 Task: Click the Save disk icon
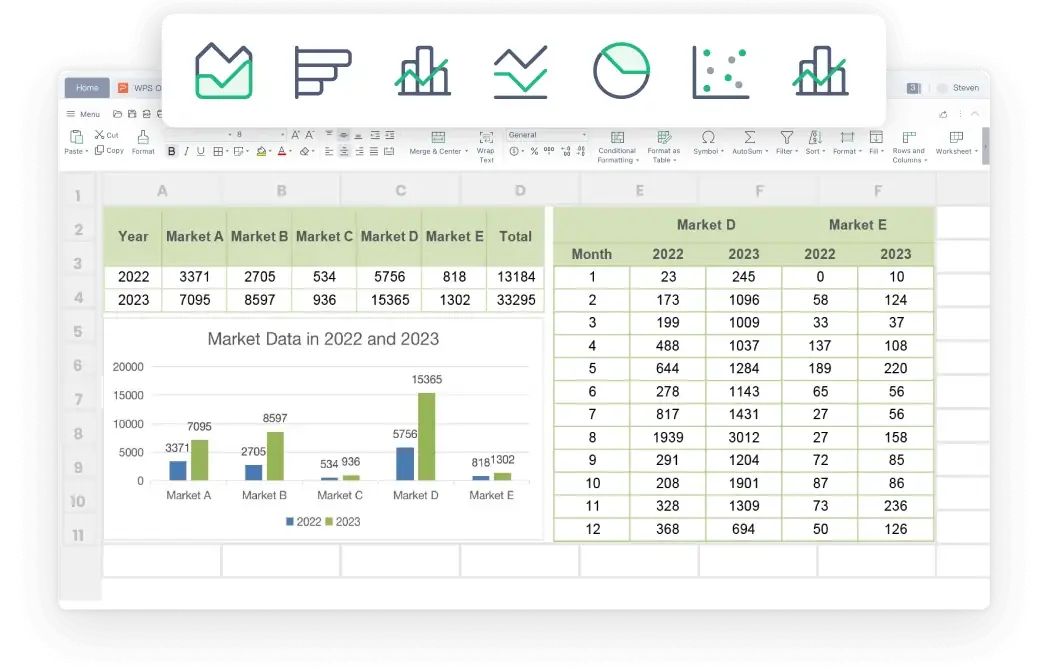pyautogui.click(x=132, y=114)
